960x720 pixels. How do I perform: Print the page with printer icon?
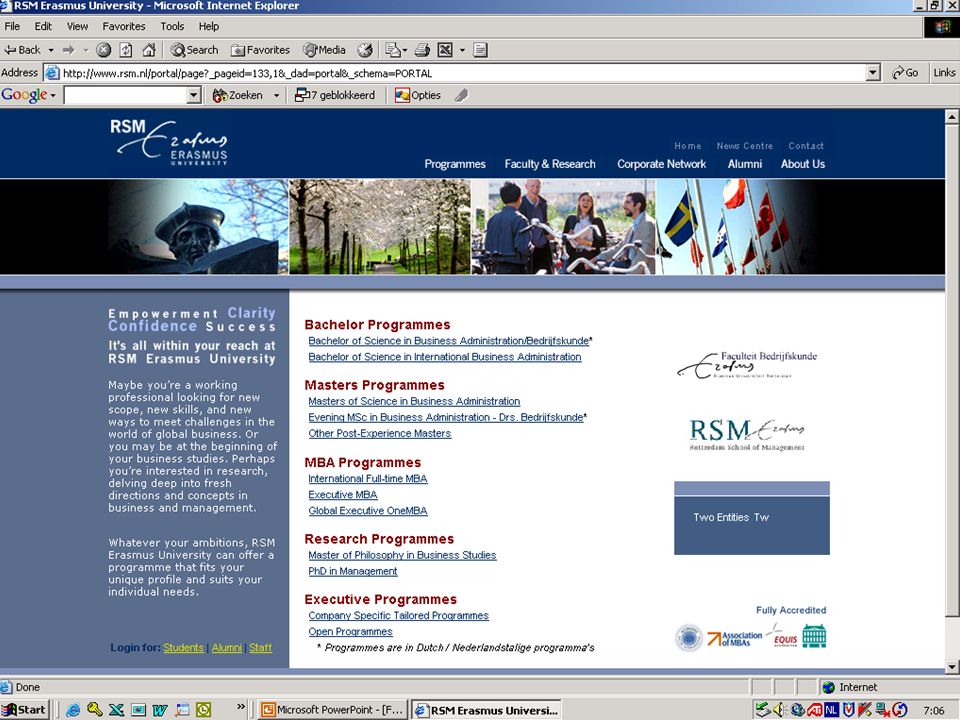point(422,50)
